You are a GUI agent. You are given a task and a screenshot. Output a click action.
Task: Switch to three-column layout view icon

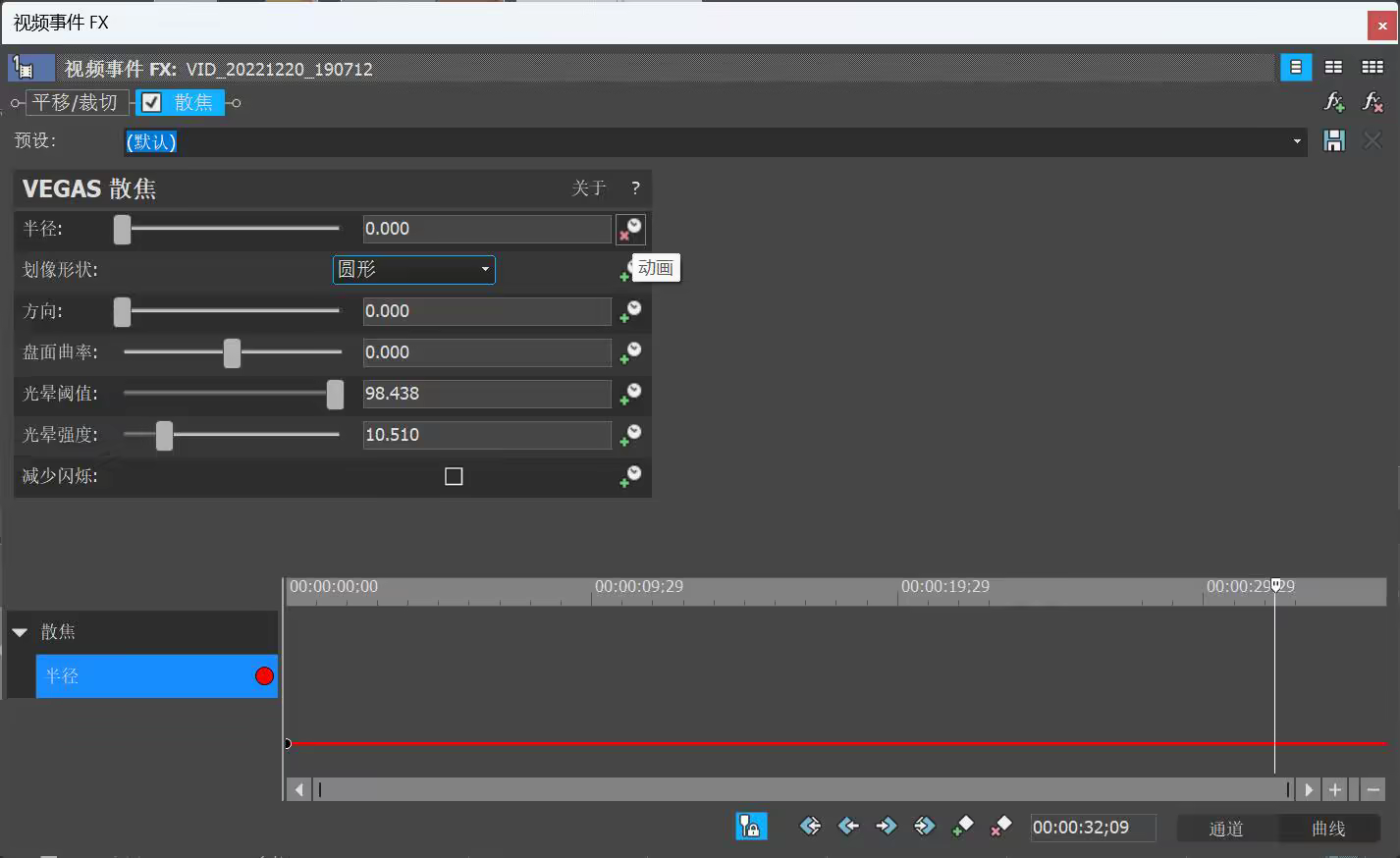tap(1372, 68)
